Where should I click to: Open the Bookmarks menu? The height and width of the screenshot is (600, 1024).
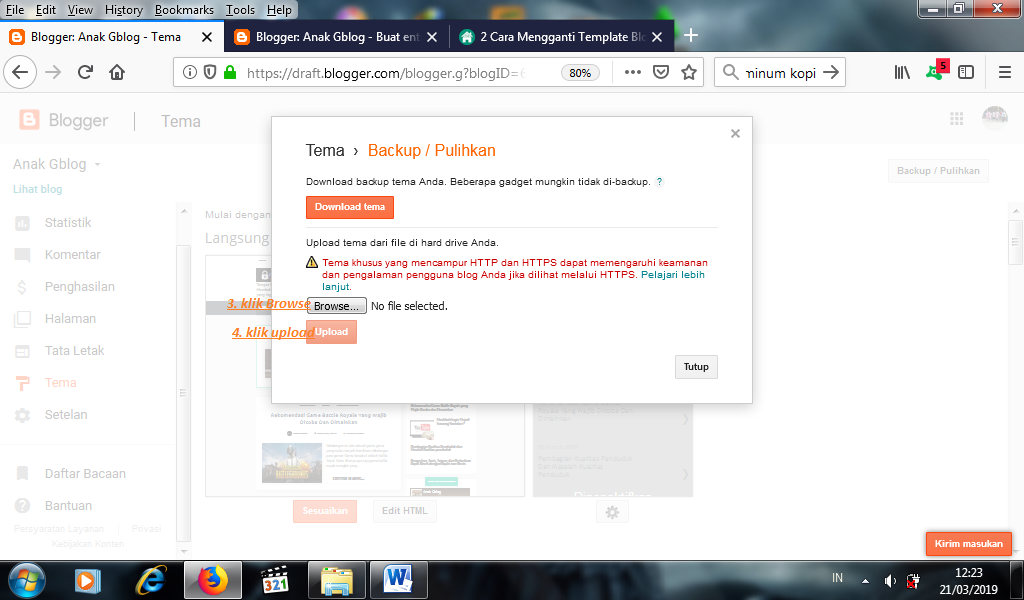pos(184,10)
